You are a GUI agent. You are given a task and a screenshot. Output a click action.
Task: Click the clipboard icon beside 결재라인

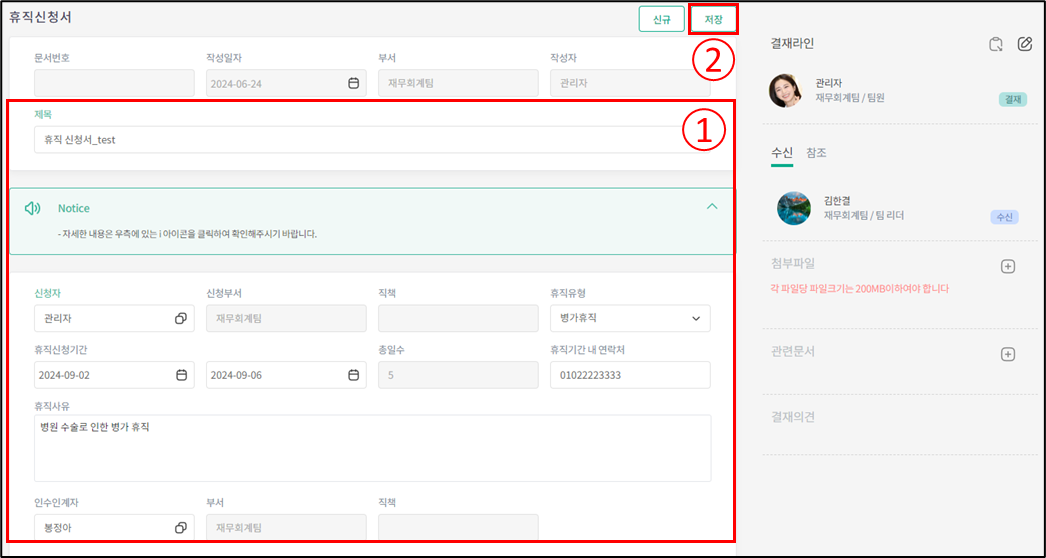(995, 44)
